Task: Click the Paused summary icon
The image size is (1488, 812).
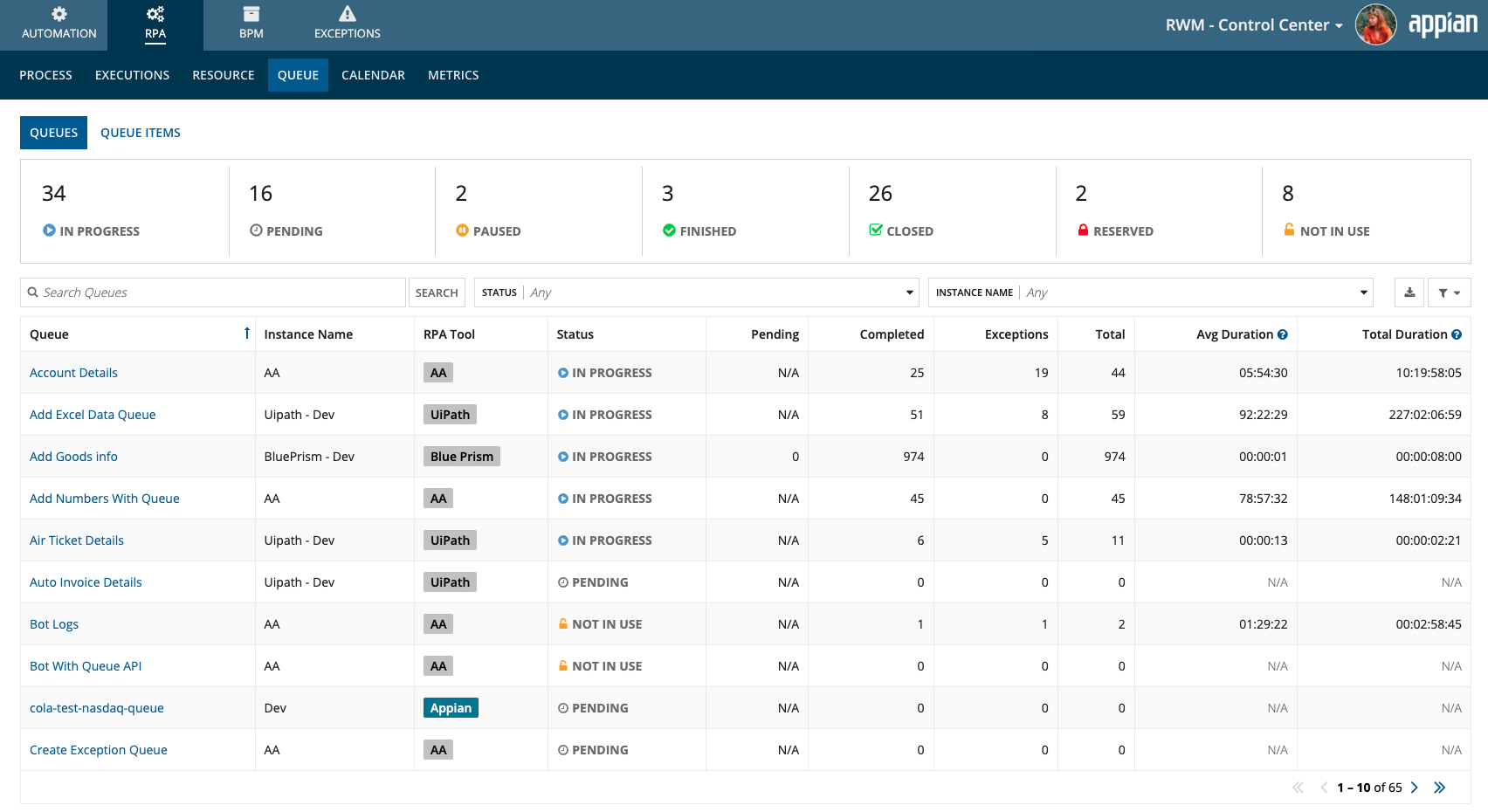Action: tap(462, 231)
